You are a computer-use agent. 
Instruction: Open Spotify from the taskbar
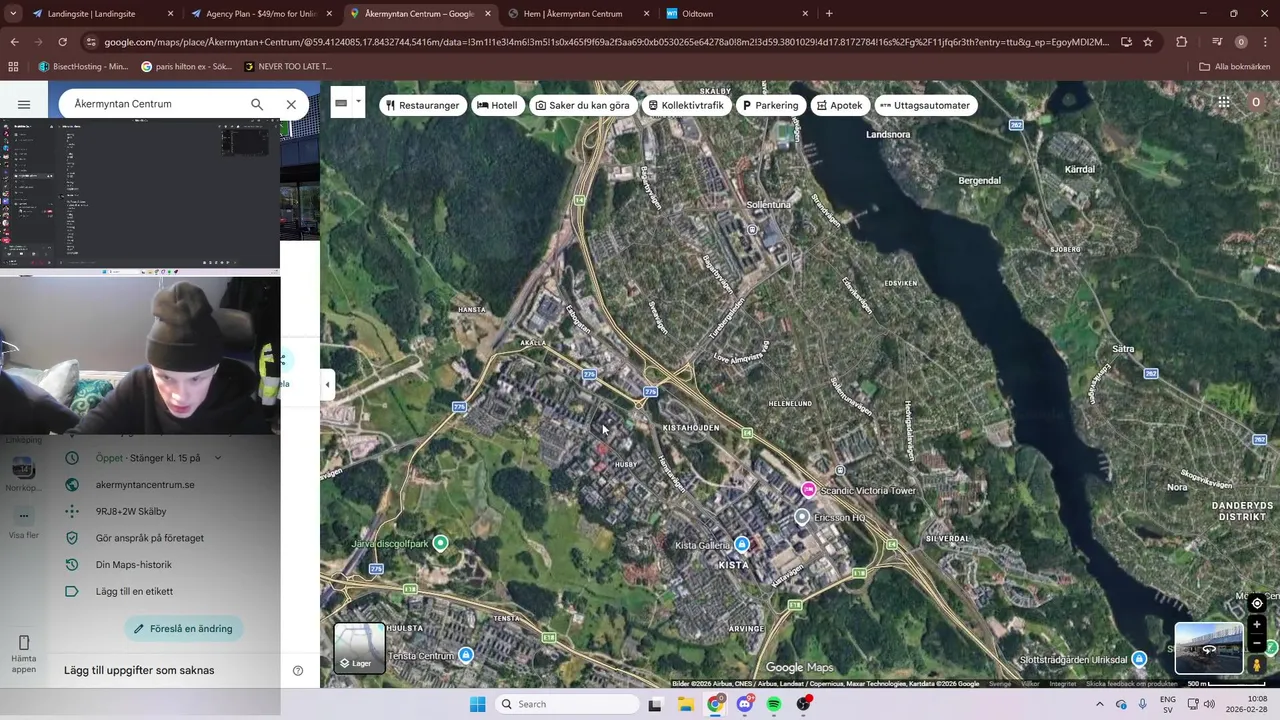point(774,704)
